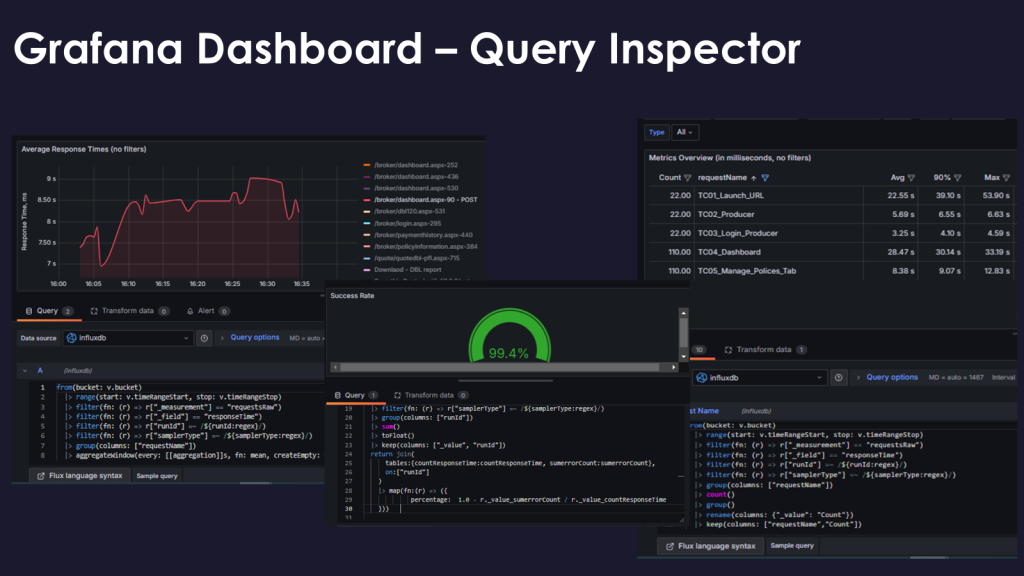1024x576 pixels.
Task: Click Sample query under Average Response Times query
Action: tap(157, 475)
